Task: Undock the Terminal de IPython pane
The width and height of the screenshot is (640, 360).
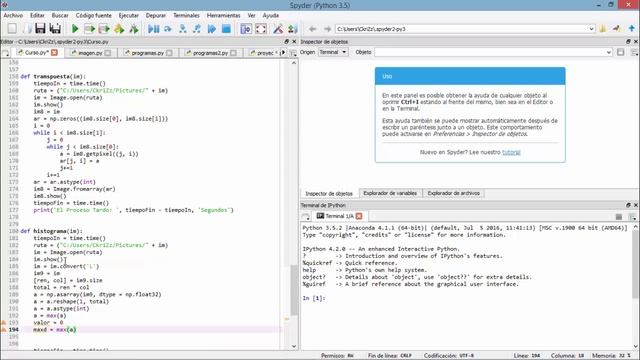Action: pos(628,205)
